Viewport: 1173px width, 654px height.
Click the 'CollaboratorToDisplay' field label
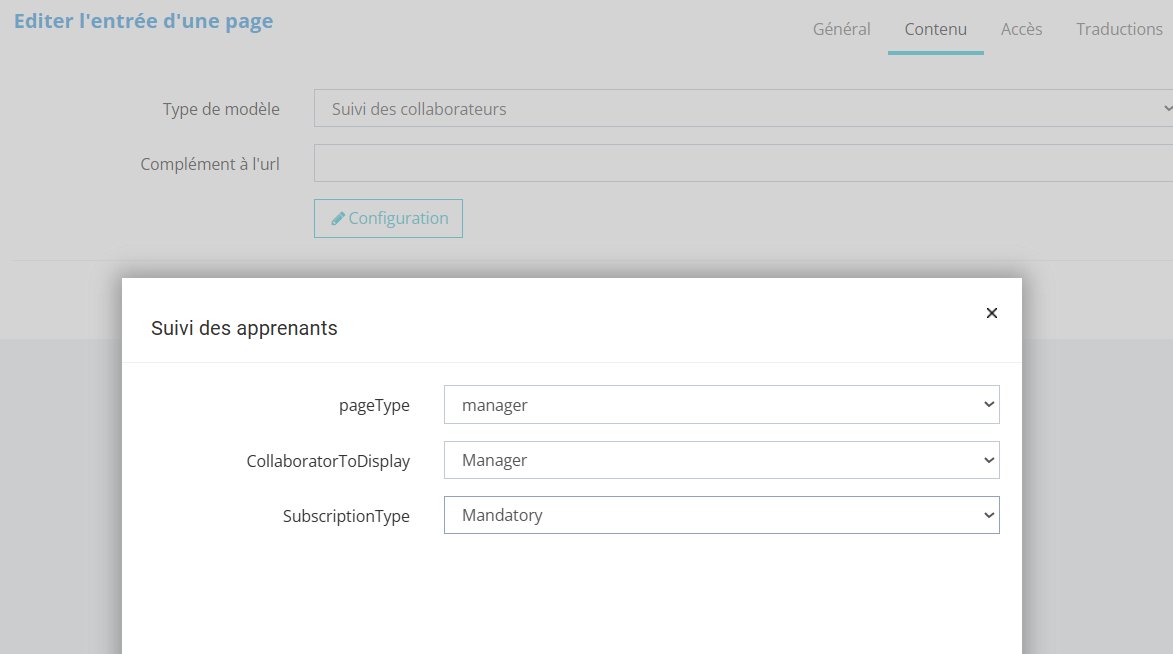point(328,461)
